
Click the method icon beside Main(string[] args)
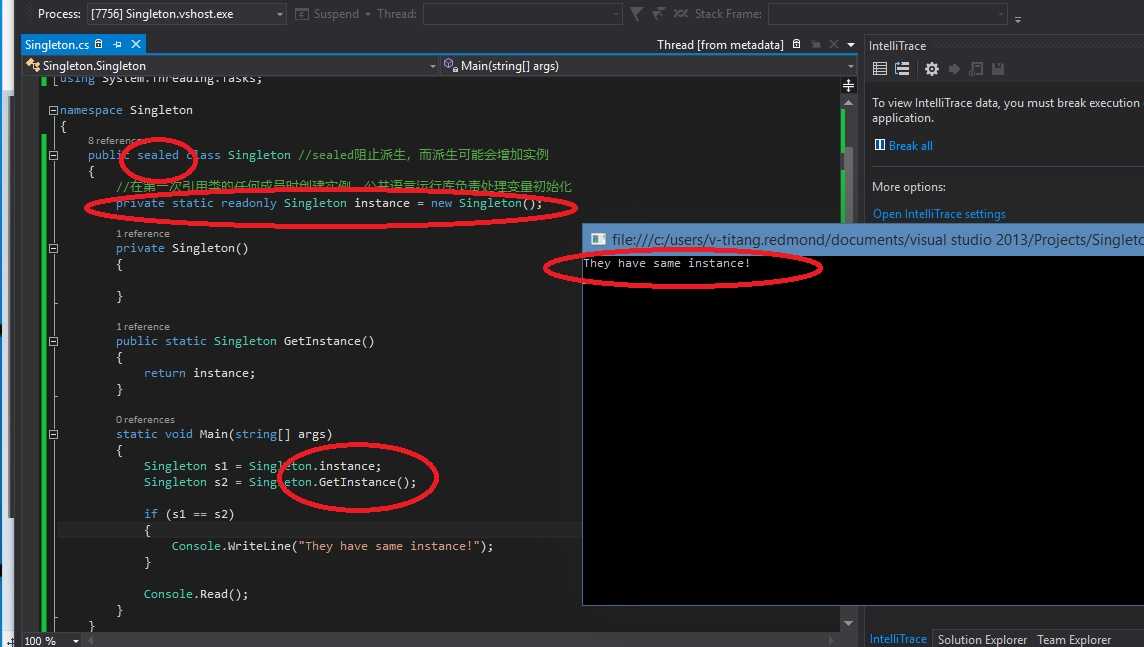[450, 65]
